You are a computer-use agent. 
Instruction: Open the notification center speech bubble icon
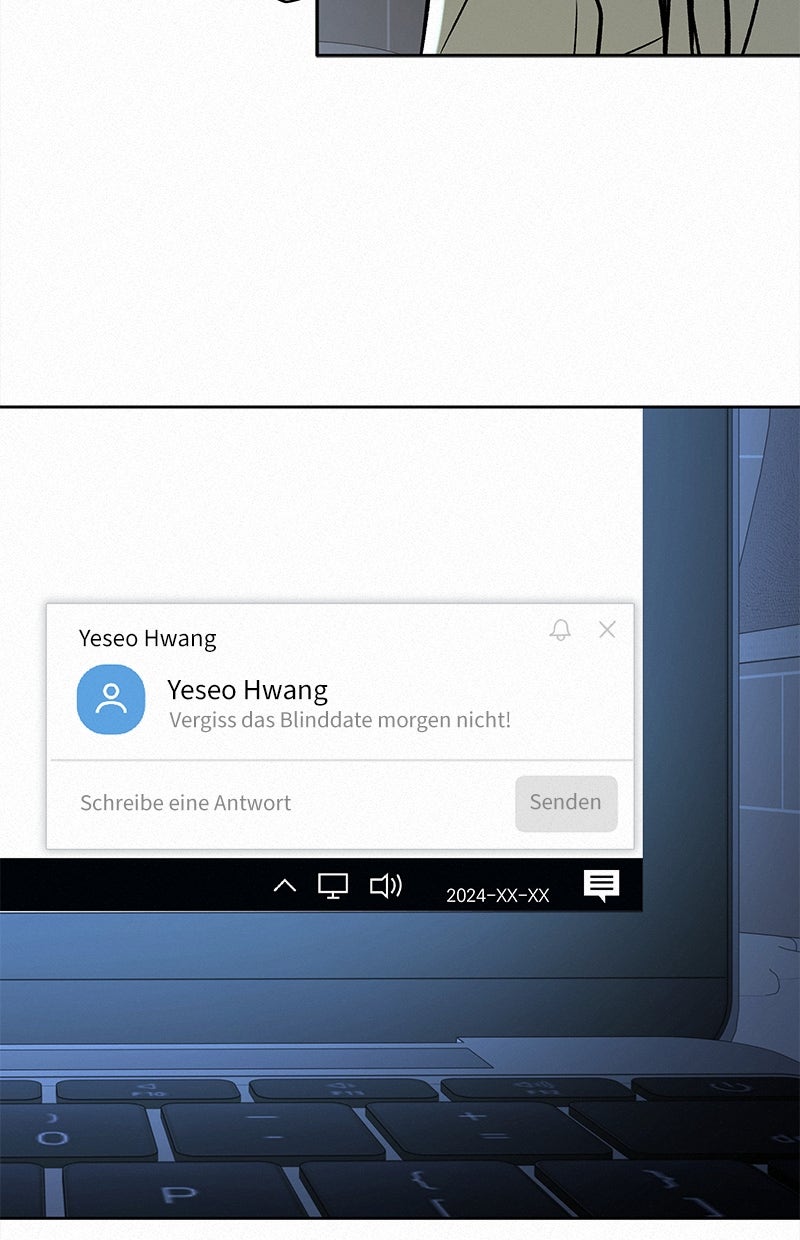pos(601,885)
